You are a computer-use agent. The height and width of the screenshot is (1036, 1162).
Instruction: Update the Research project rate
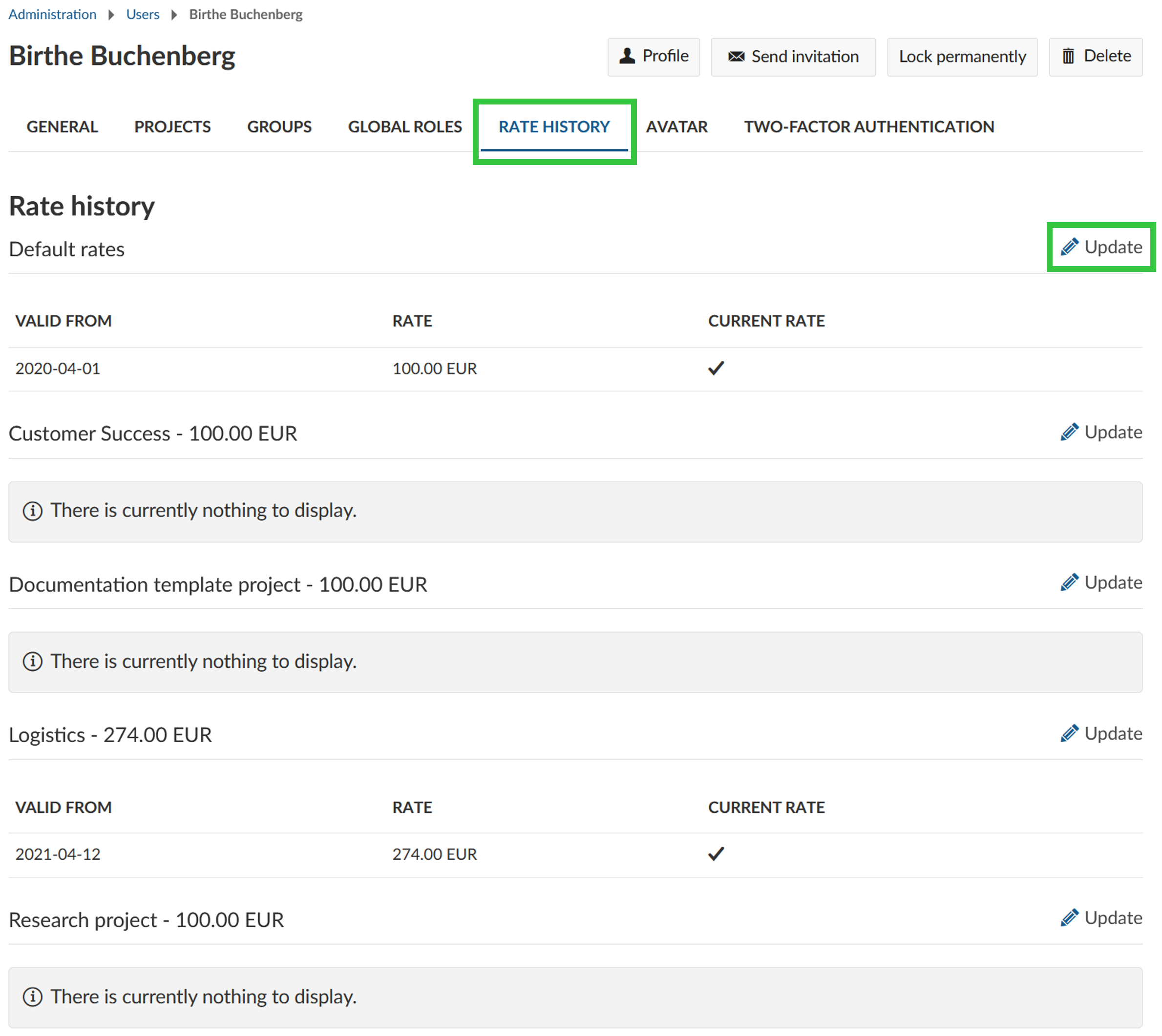coord(1101,917)
